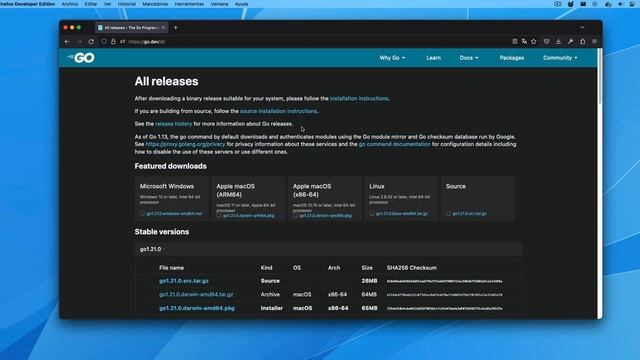This screenshot has height=360, width=640.
Task: Follow the source installation instructions link
Action: (278, 111)
